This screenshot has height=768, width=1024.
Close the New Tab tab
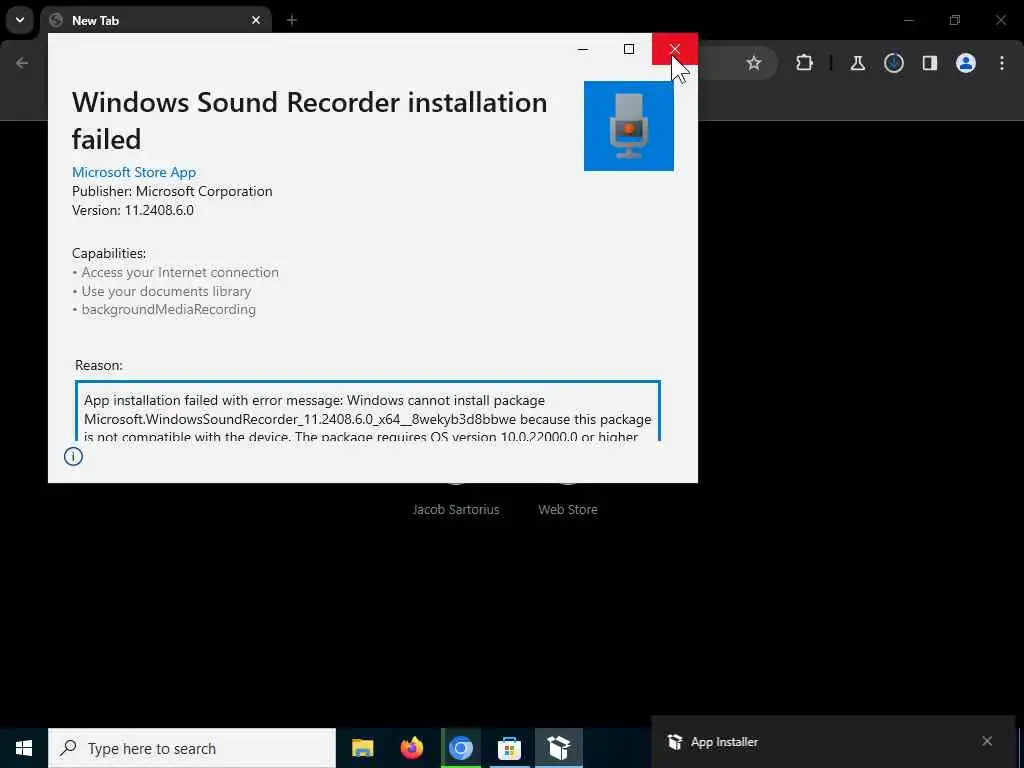(x=256, y=20)
